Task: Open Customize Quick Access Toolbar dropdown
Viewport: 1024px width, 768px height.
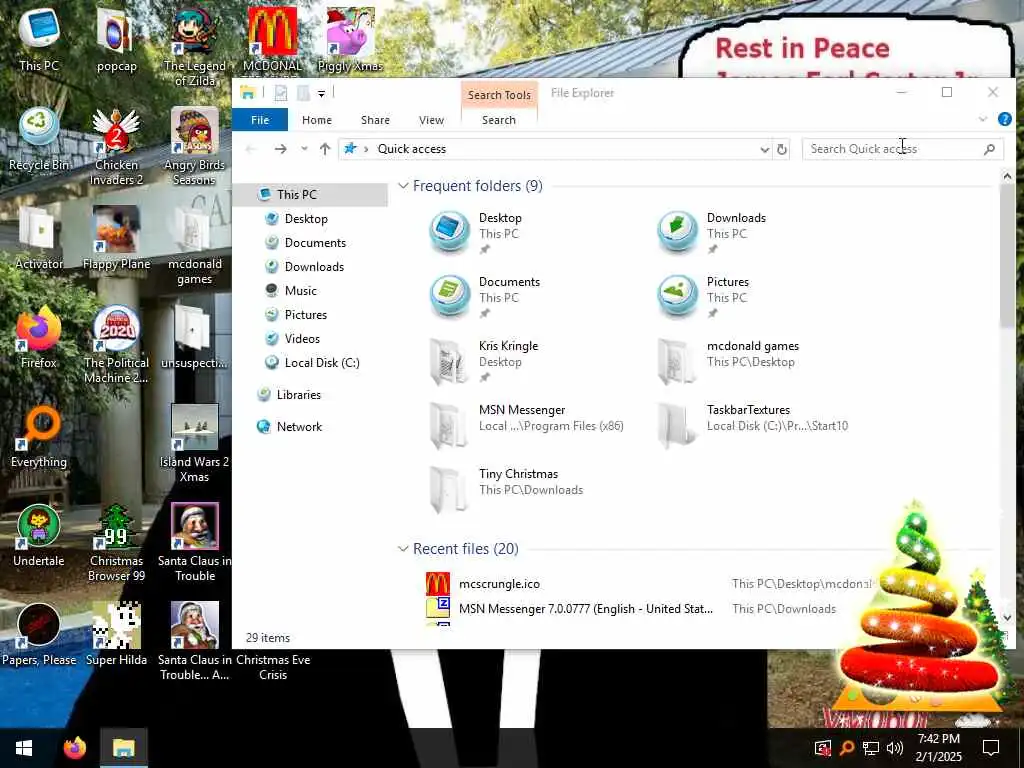Action: pyautogui.click(x=321, y=94)
